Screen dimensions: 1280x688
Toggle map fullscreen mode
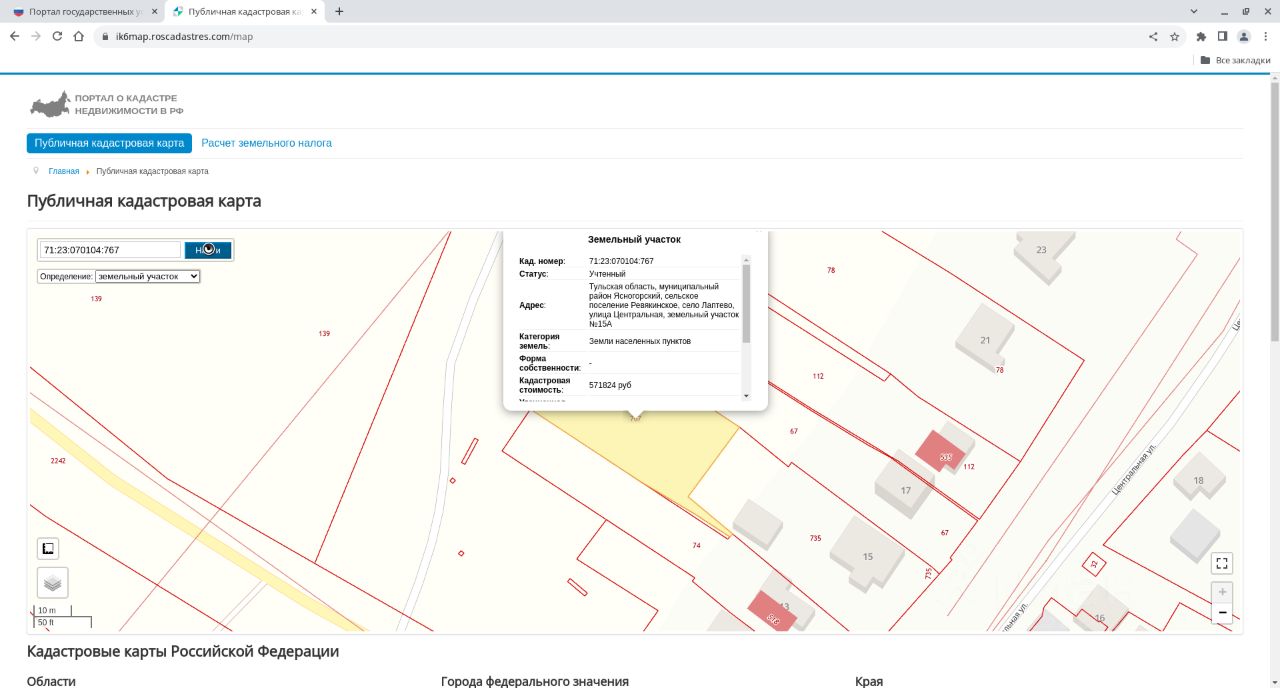tap(1222, 563)
